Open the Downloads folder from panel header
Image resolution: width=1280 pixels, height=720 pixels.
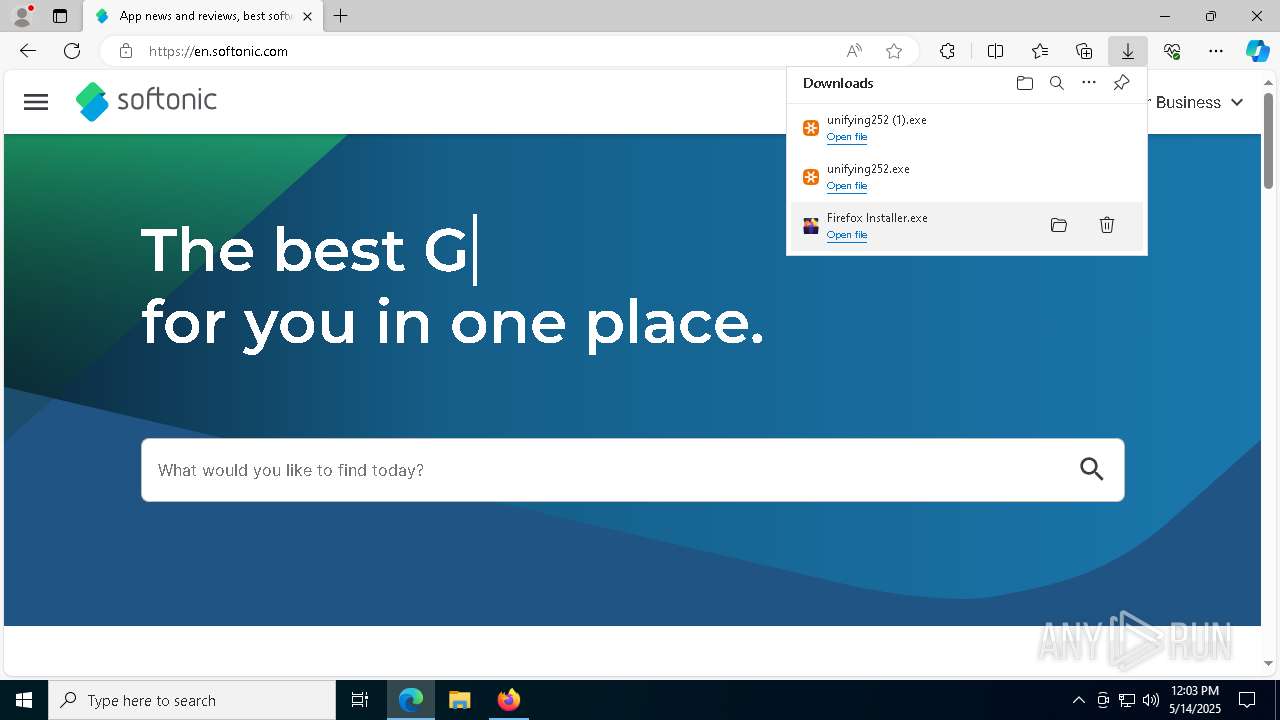pos(1025,83)
